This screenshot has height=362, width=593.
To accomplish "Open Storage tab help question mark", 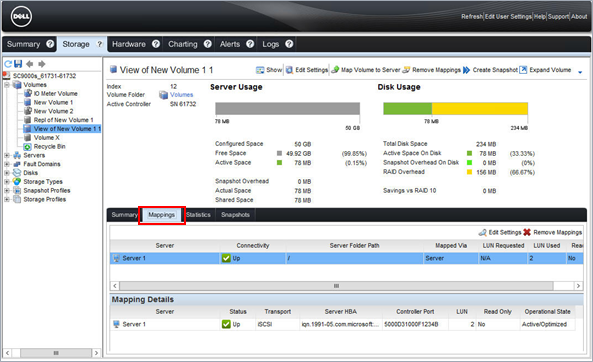I will 100,44.
